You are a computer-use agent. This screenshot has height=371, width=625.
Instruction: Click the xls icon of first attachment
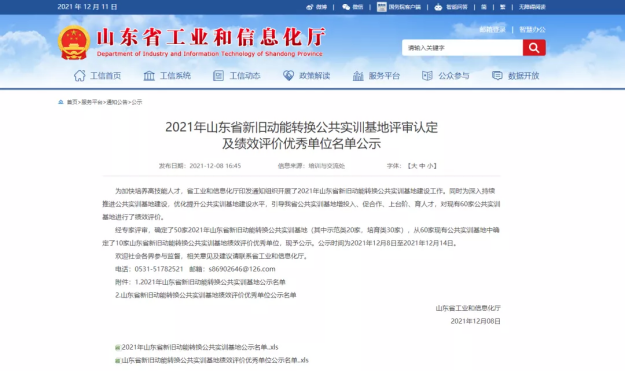click(x=118, y=347)
